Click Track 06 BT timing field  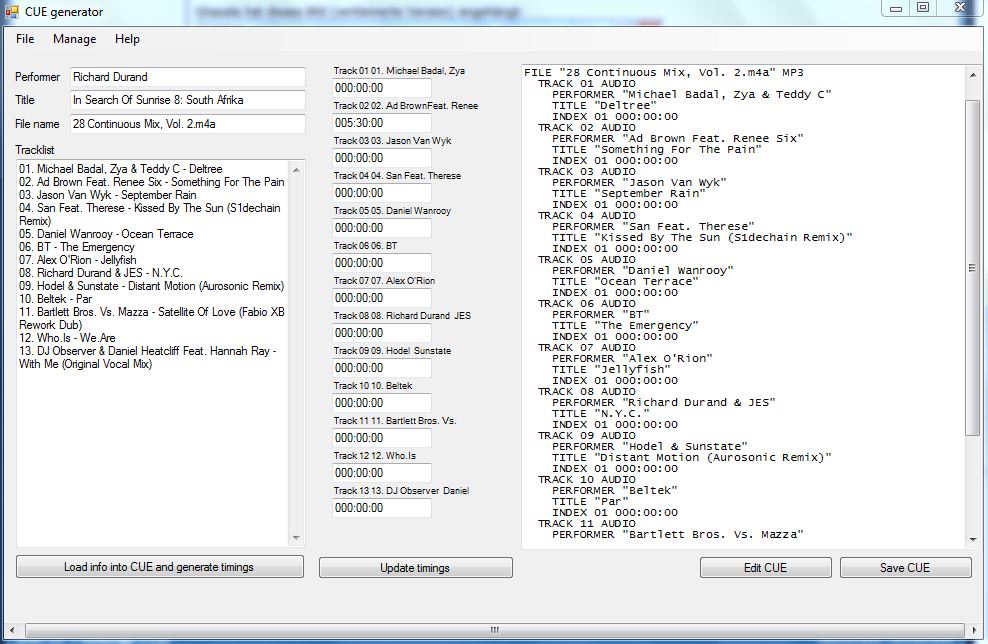coord(381,263)
